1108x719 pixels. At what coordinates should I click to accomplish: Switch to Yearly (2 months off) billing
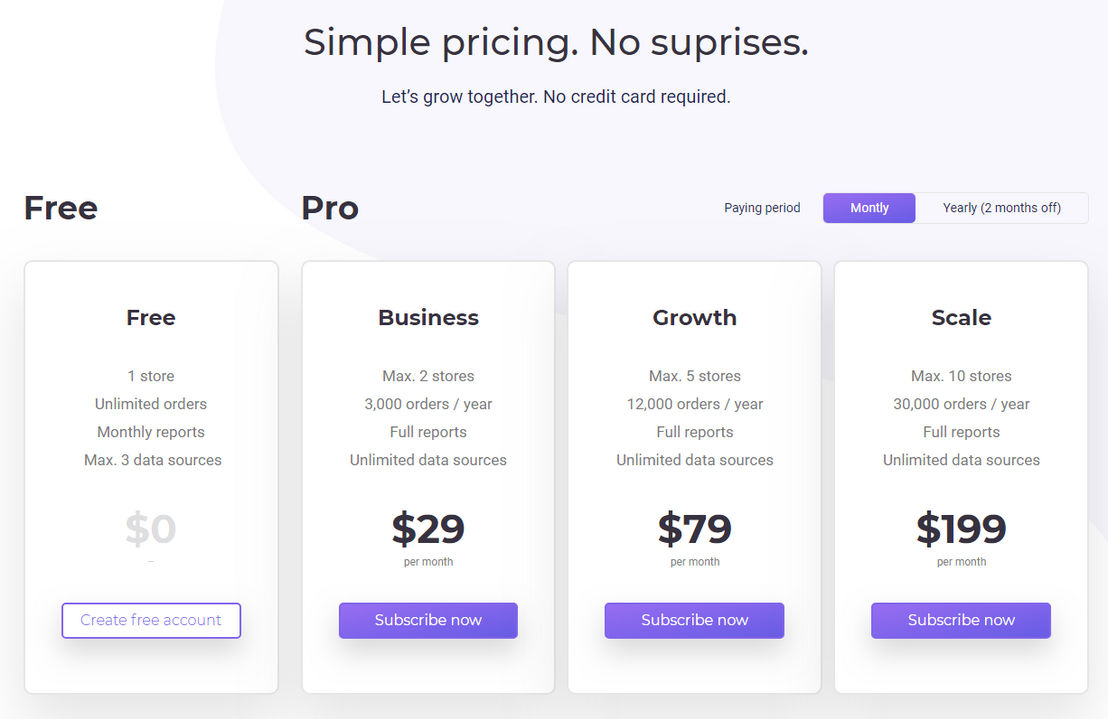(1001, 208)
